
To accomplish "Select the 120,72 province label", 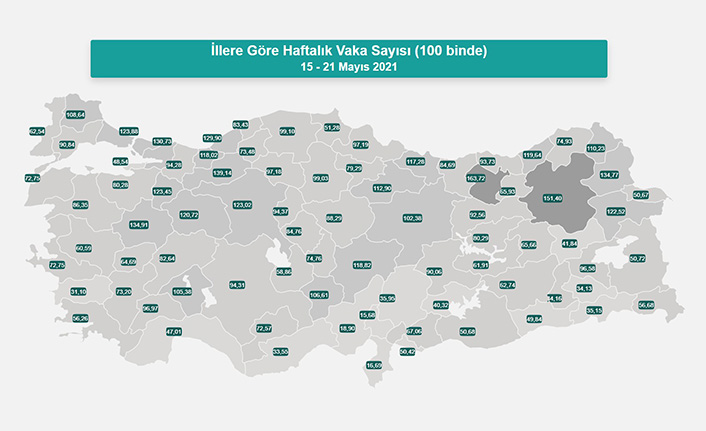I will pyautogui.click(x=189, y=214).
